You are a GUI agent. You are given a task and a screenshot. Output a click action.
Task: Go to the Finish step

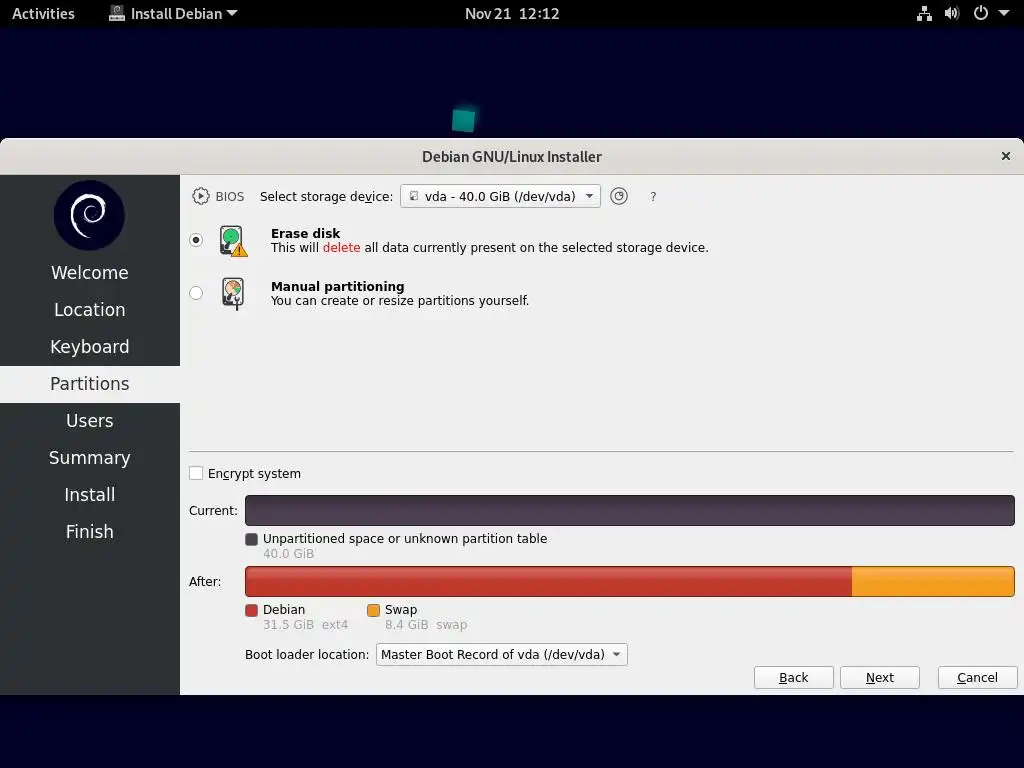point(89,532)
